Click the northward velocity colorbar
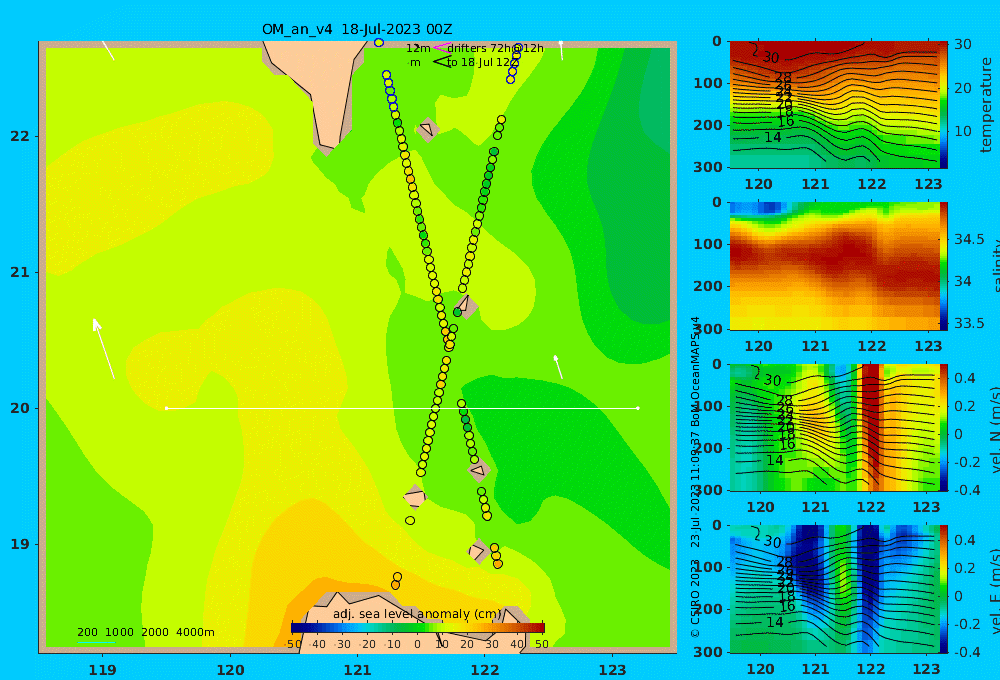Image resolution: width=1000 pixels, height=680 pixels. tap(943, 427)
